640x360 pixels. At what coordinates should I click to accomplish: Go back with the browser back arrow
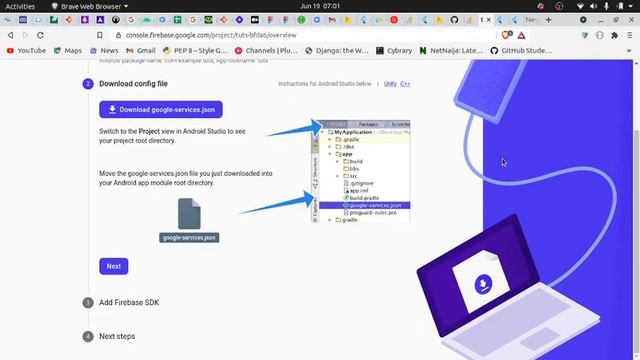pos(11,35)
